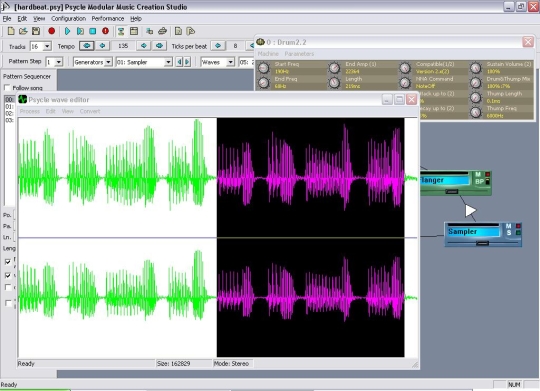Select the Flanger machine box
540x391 pixels.
tap(455, 183)
